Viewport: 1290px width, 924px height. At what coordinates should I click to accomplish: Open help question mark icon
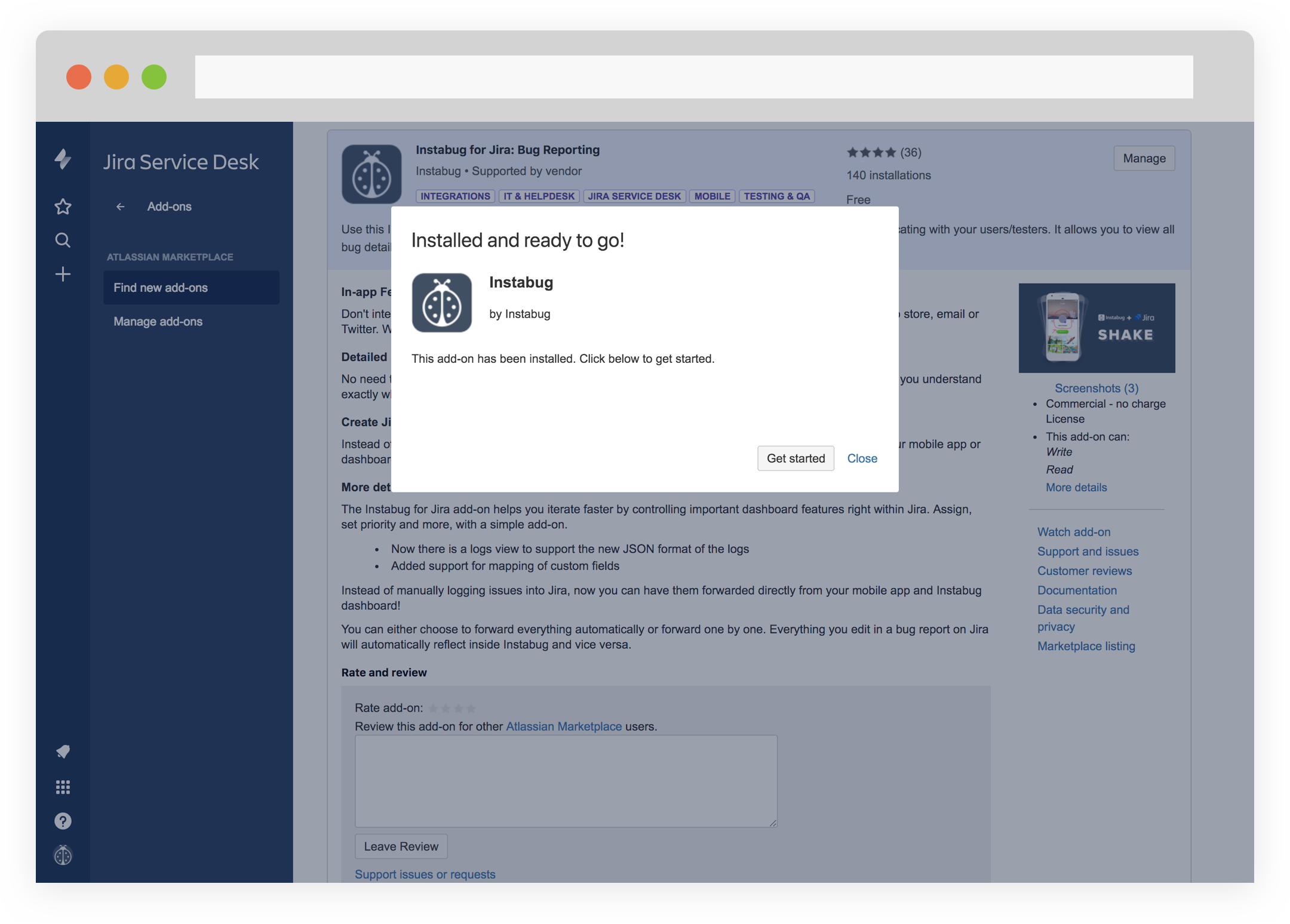[63, 821]
